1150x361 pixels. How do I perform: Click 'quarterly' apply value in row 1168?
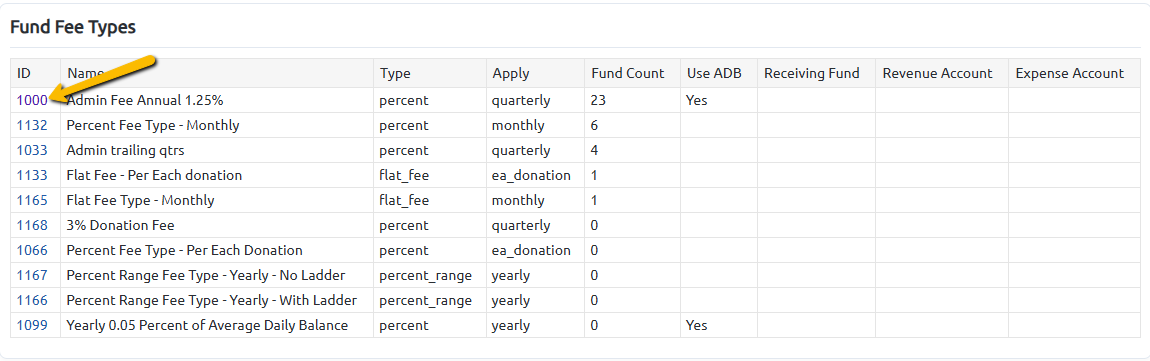click(x=521, y=225)
